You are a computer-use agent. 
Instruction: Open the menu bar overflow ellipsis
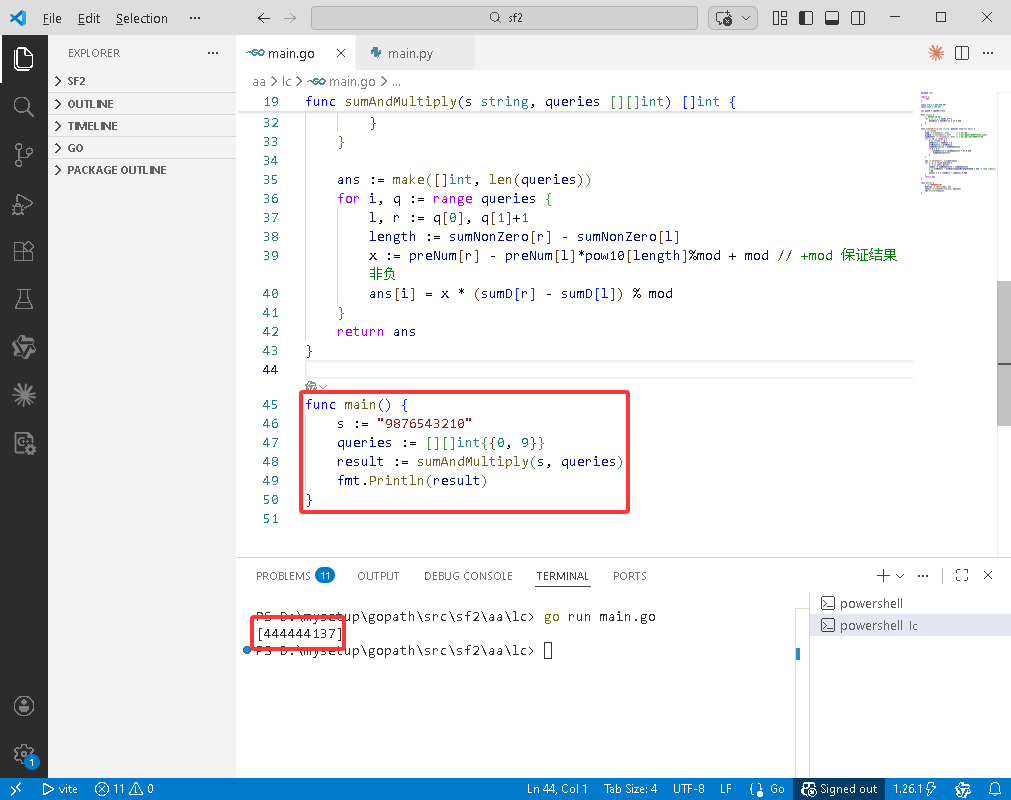(x=195, y=18)
